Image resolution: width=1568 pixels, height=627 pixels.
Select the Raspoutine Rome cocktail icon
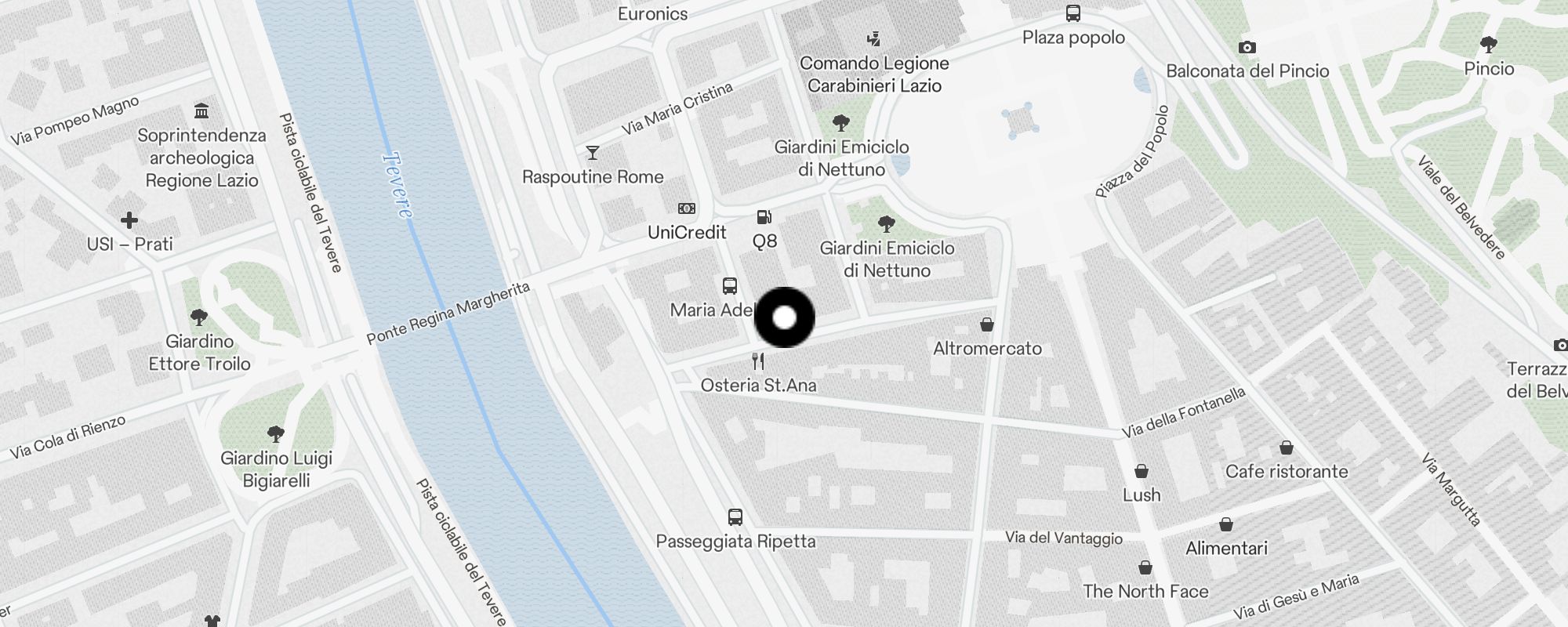pyautogui.click(x=593, y=153)
